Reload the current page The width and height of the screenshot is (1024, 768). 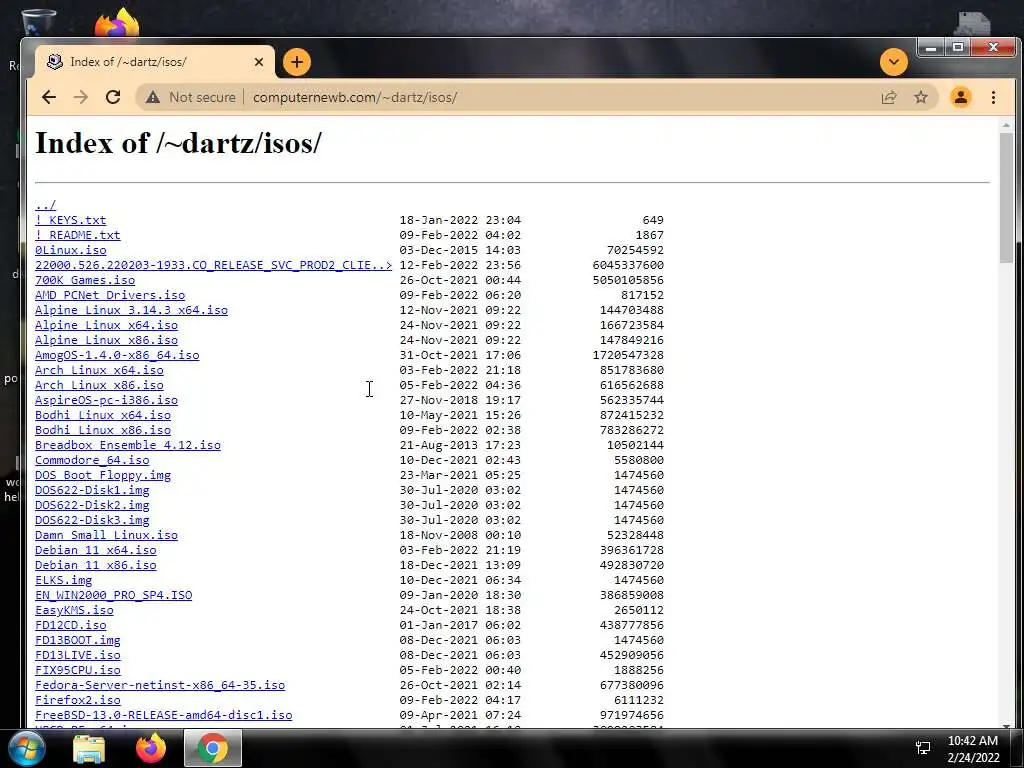tap(113, 97)
